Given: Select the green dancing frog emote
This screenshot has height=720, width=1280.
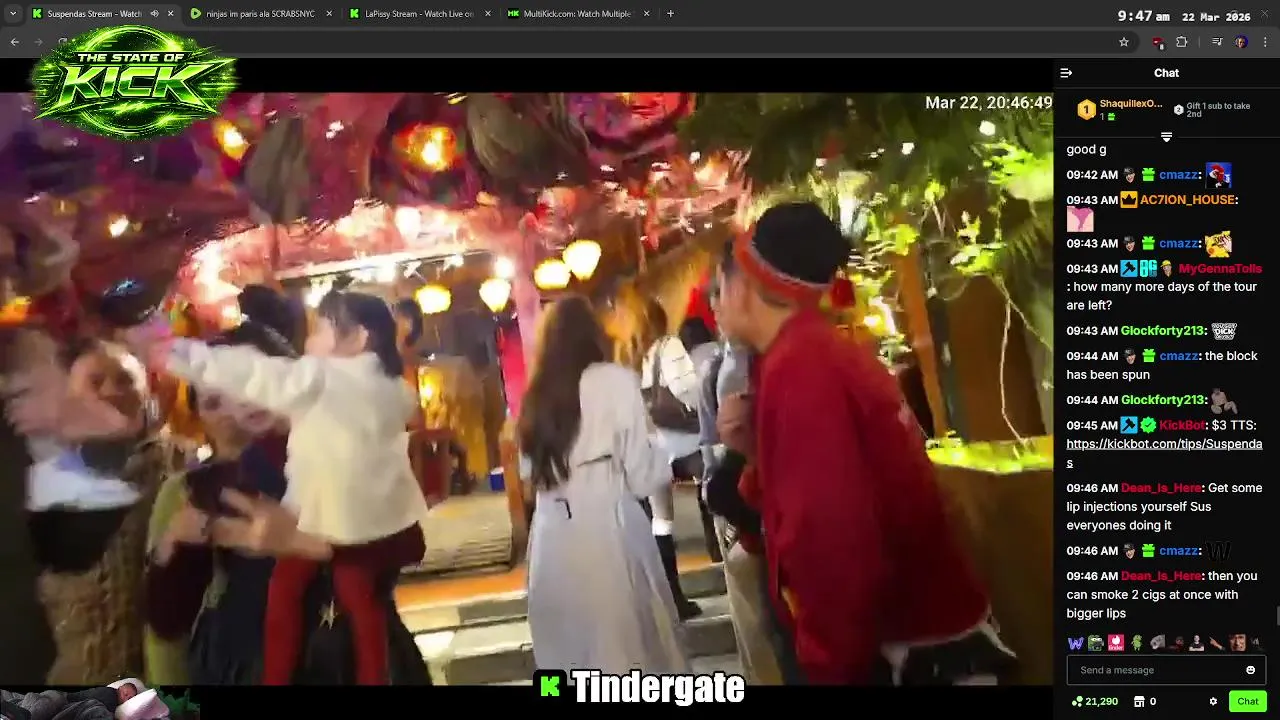Looking at the screenshot, I should (x=1136, y=643).
